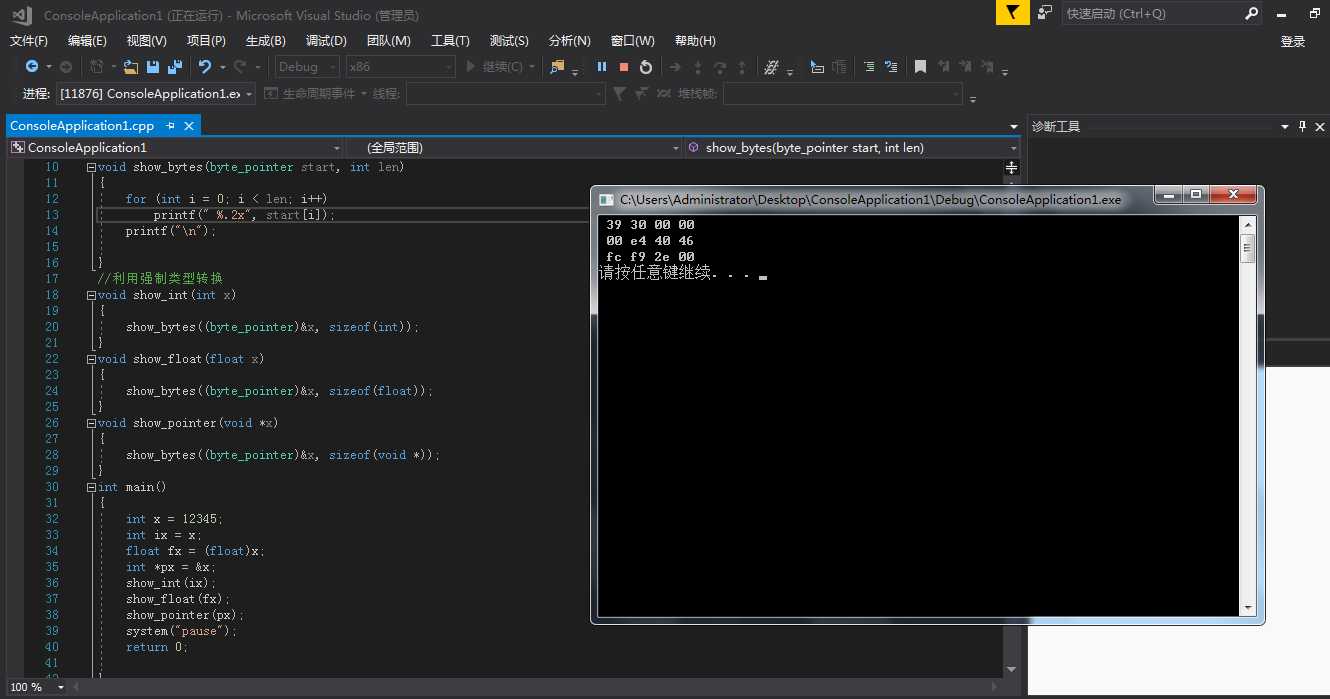Click the console output line 'fc f9 2e 00'
The width and height of the screenshot is (1330, 699).
click(650, 257)
